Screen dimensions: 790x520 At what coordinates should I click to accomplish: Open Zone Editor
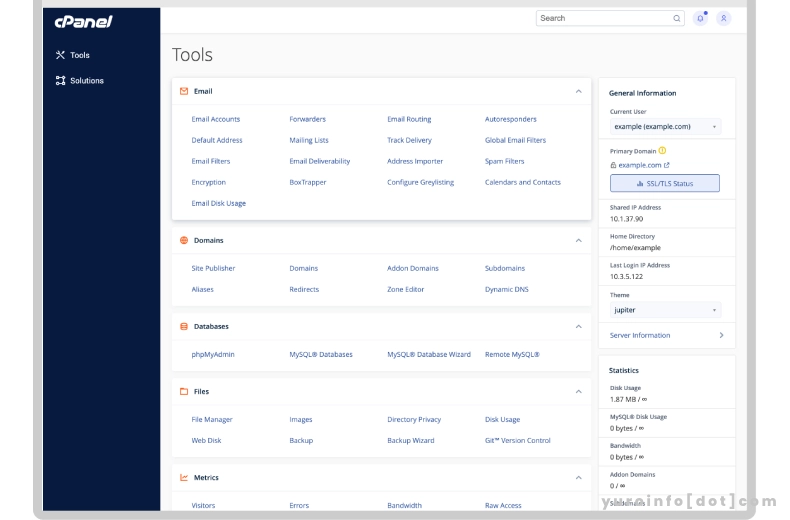tap(406, 289)
